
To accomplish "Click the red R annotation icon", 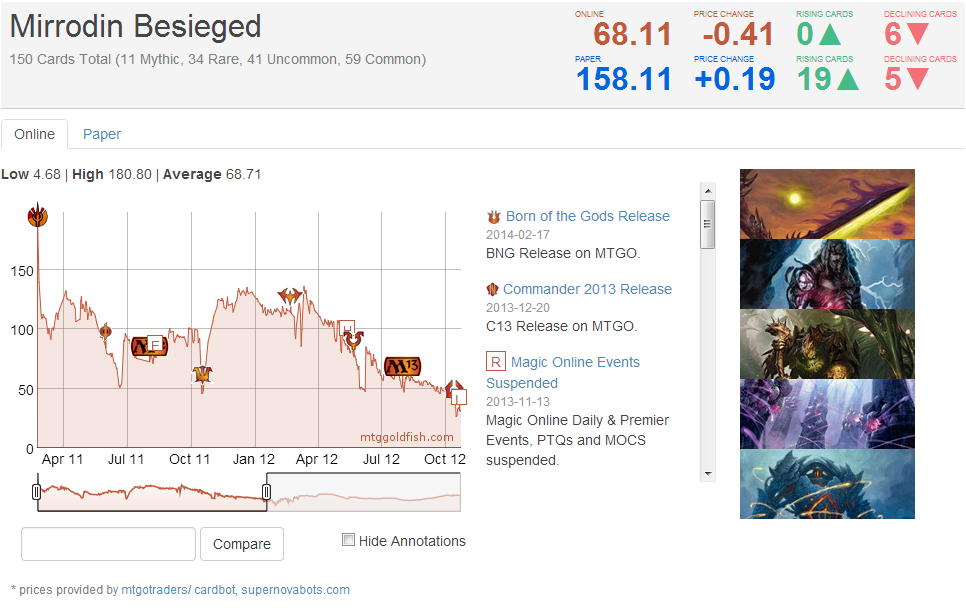I will tap(495, 362).
